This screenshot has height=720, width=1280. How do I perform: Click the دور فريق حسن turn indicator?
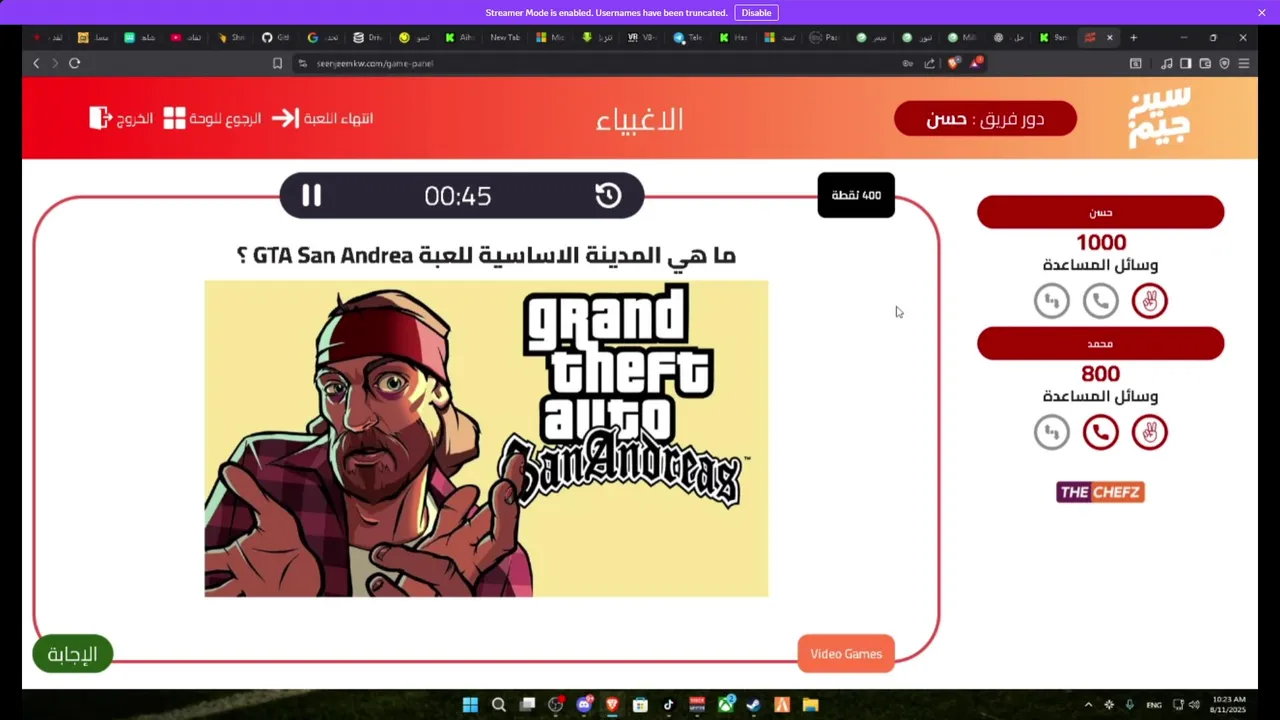click(x=985, y=118)
